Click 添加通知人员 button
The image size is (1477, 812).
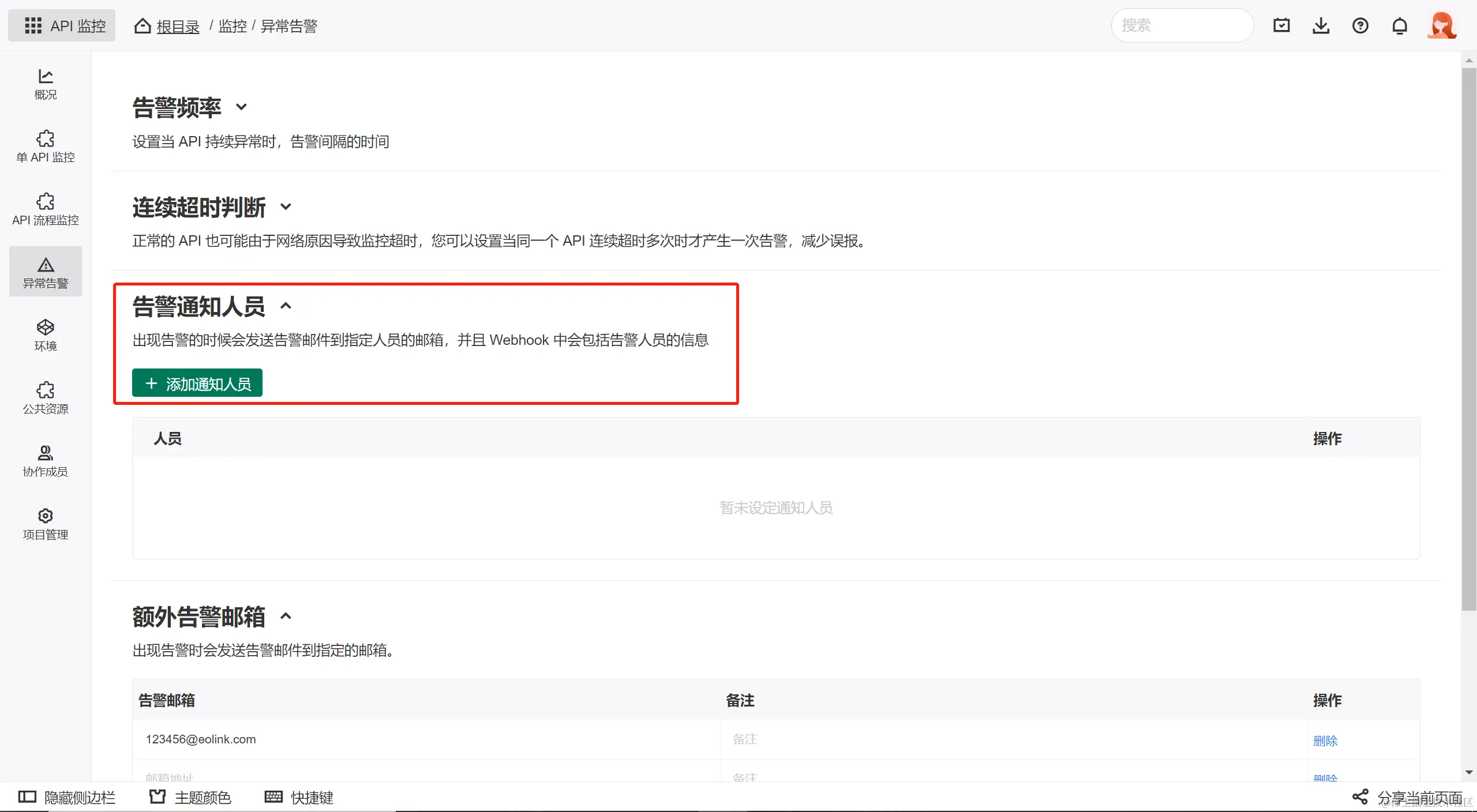197,383
